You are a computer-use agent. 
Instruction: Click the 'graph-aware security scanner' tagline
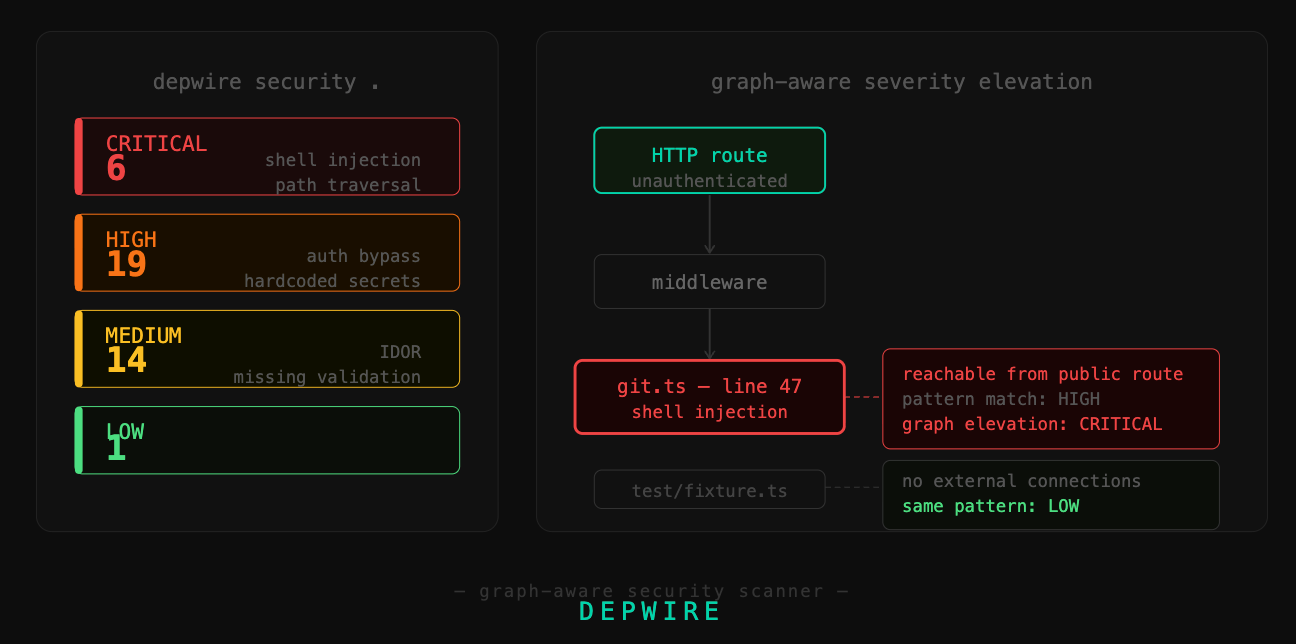tap(651, 591)
